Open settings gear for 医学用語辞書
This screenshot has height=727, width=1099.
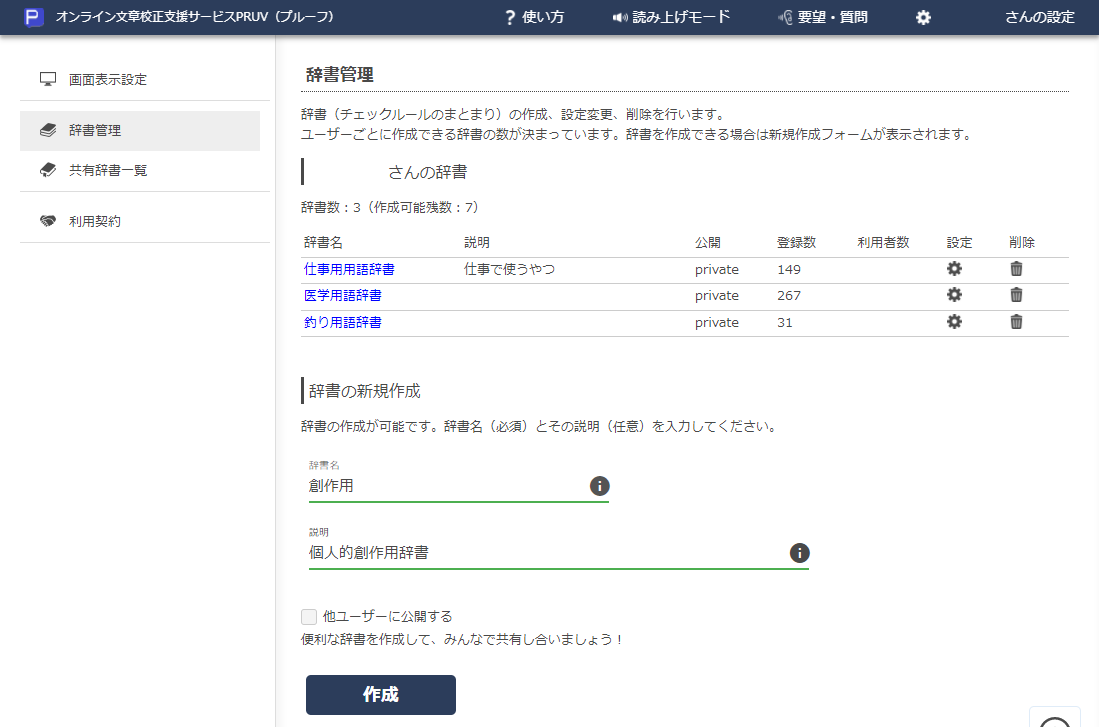[955, 295]
